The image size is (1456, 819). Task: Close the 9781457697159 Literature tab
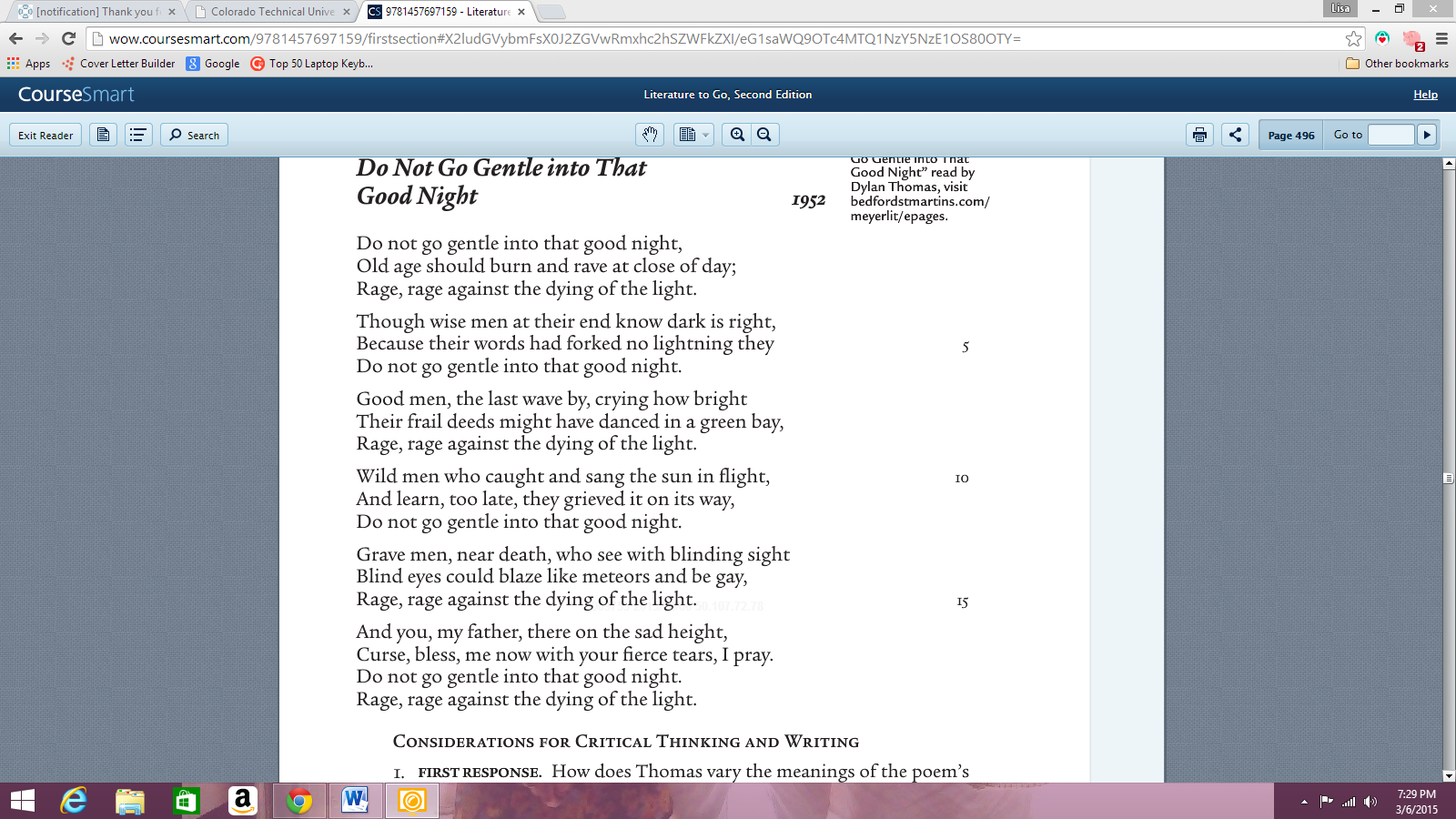click(521, 12)
